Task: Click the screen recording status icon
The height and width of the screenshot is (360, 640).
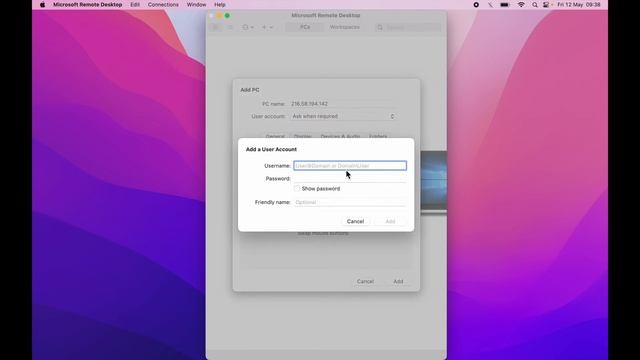Action: 476,5
